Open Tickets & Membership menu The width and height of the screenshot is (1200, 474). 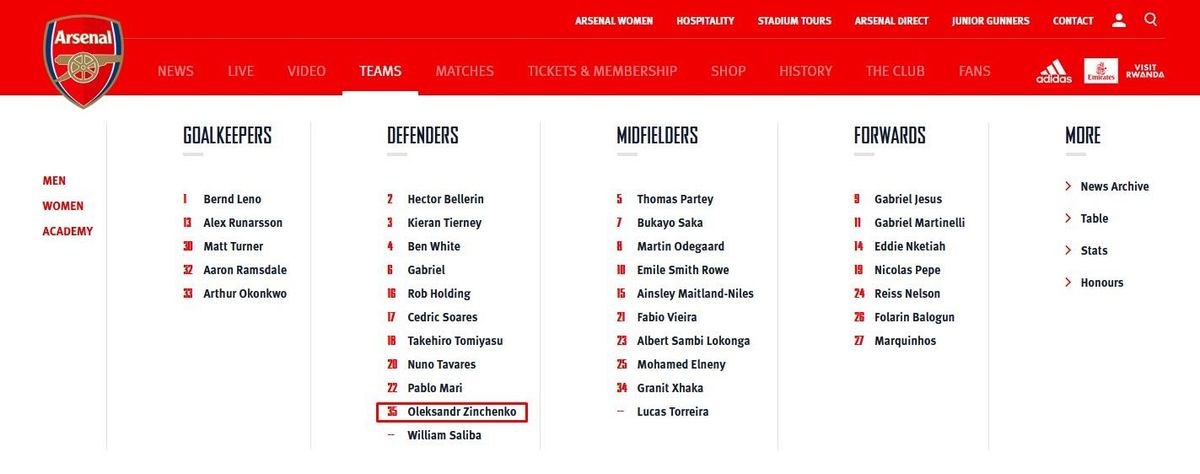pyautogui.click(x=602, y=71)
